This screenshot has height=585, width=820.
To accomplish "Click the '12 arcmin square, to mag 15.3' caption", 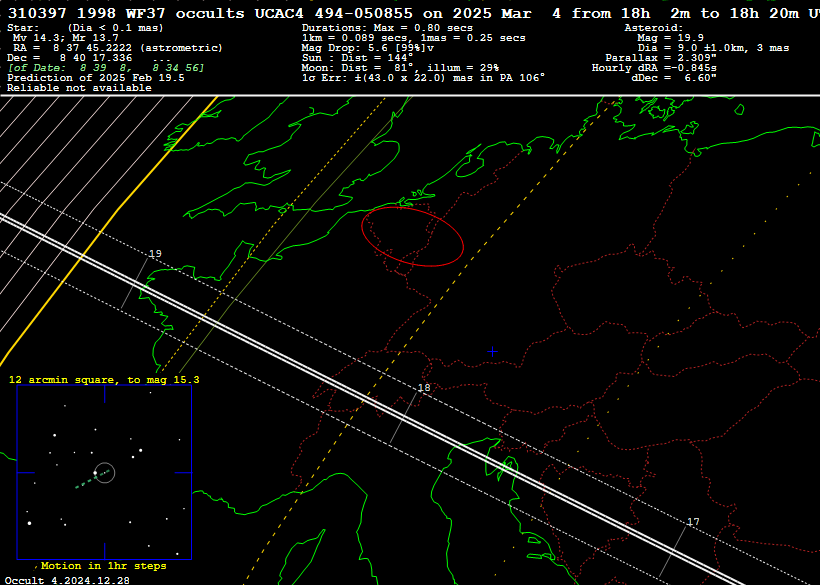I will click(104, 380).
